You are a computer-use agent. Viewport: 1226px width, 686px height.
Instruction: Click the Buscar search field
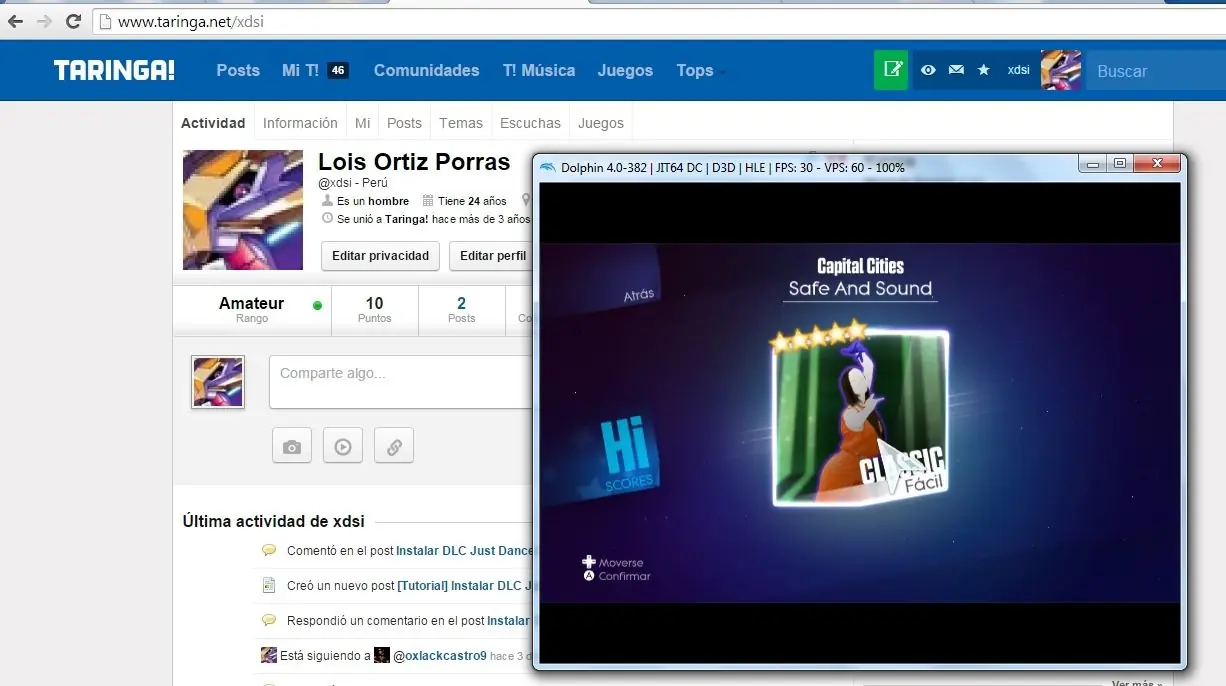[x=1156, y=71]
